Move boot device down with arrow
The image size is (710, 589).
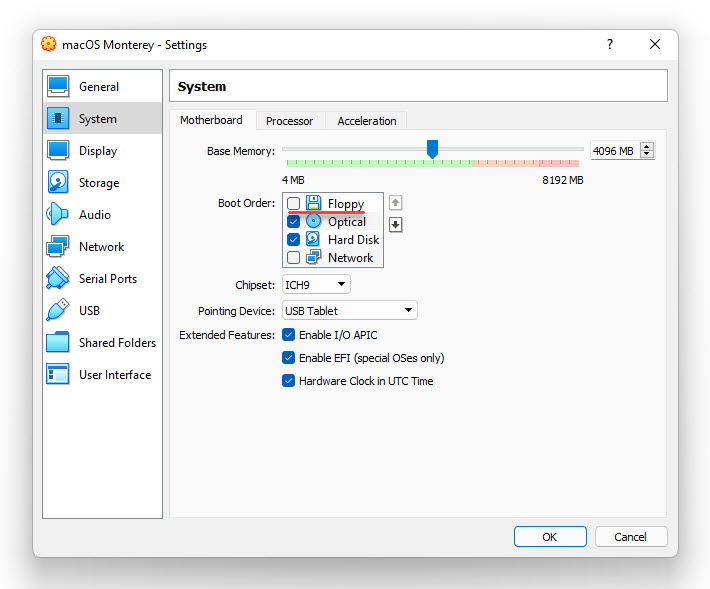395,225
